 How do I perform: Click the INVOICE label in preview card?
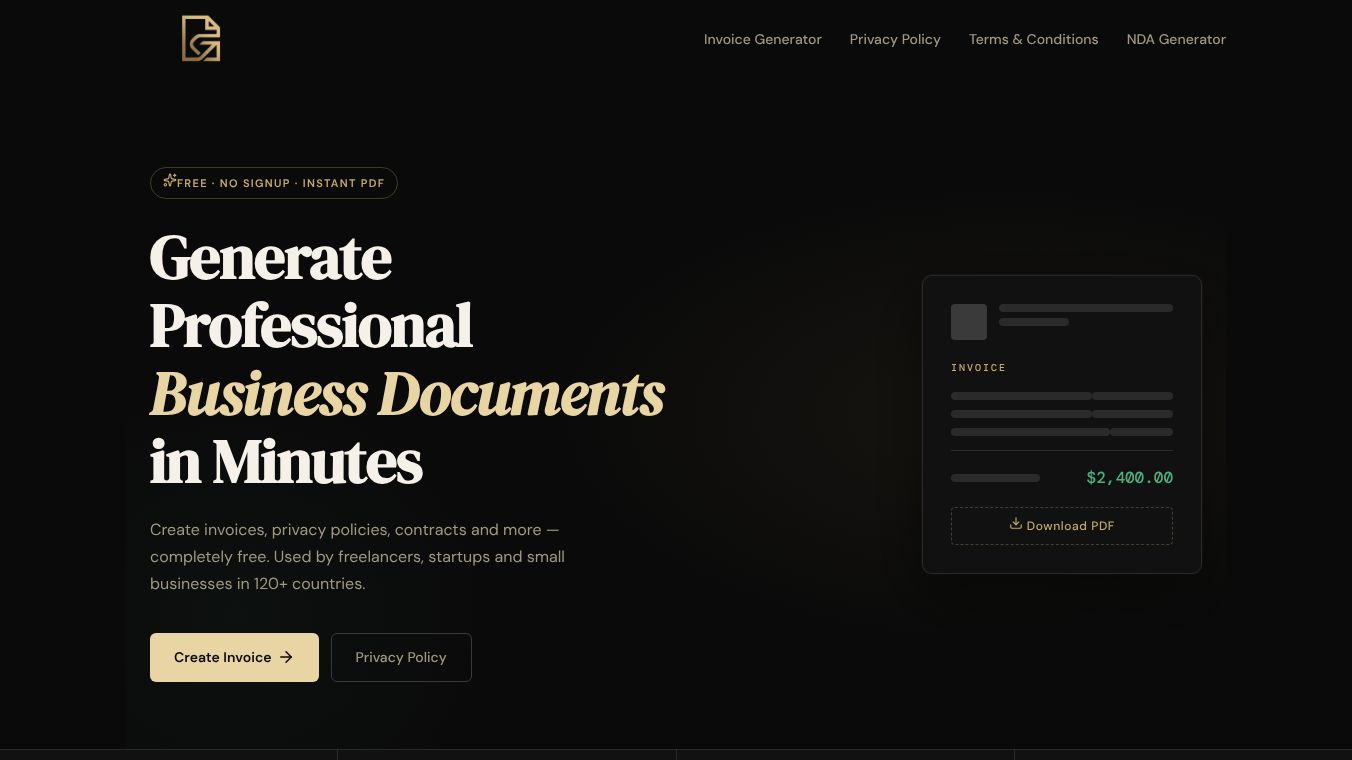[978, 368]
